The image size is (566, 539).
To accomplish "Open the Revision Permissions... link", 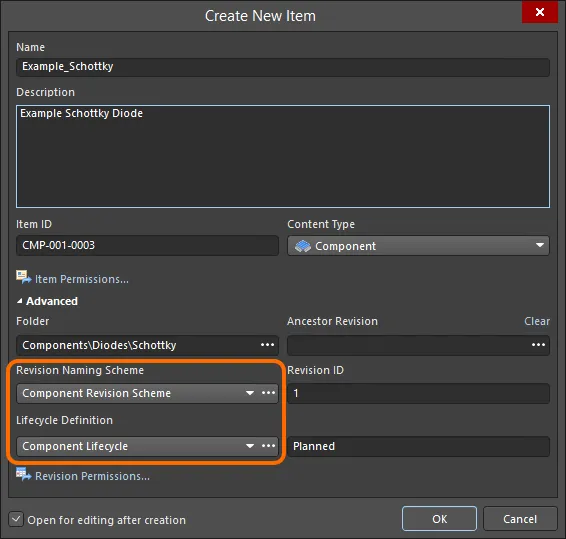I will pos(92,477).
